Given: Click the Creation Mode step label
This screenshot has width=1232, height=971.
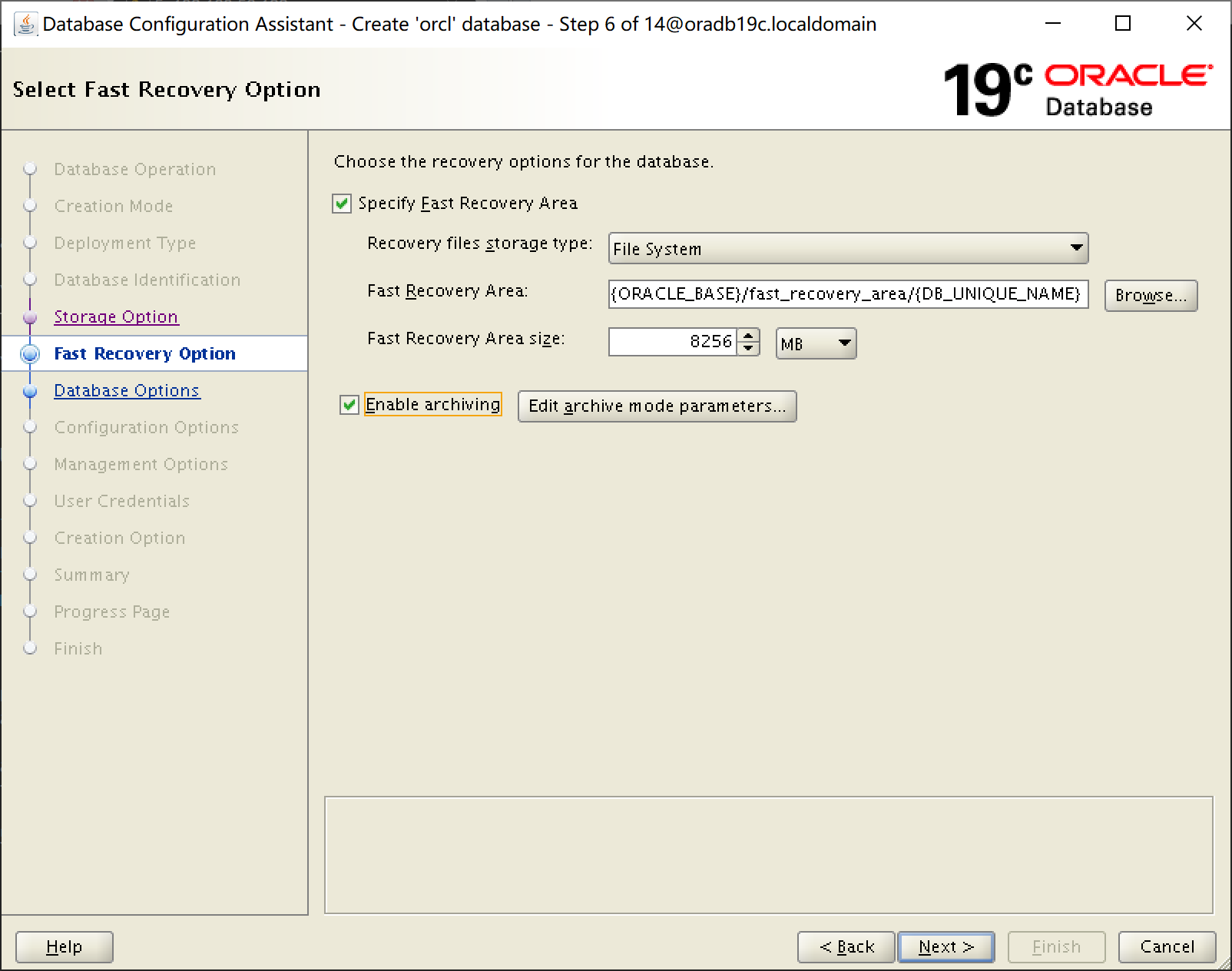Looking at the screenshot, I should [x=114, y=206].
